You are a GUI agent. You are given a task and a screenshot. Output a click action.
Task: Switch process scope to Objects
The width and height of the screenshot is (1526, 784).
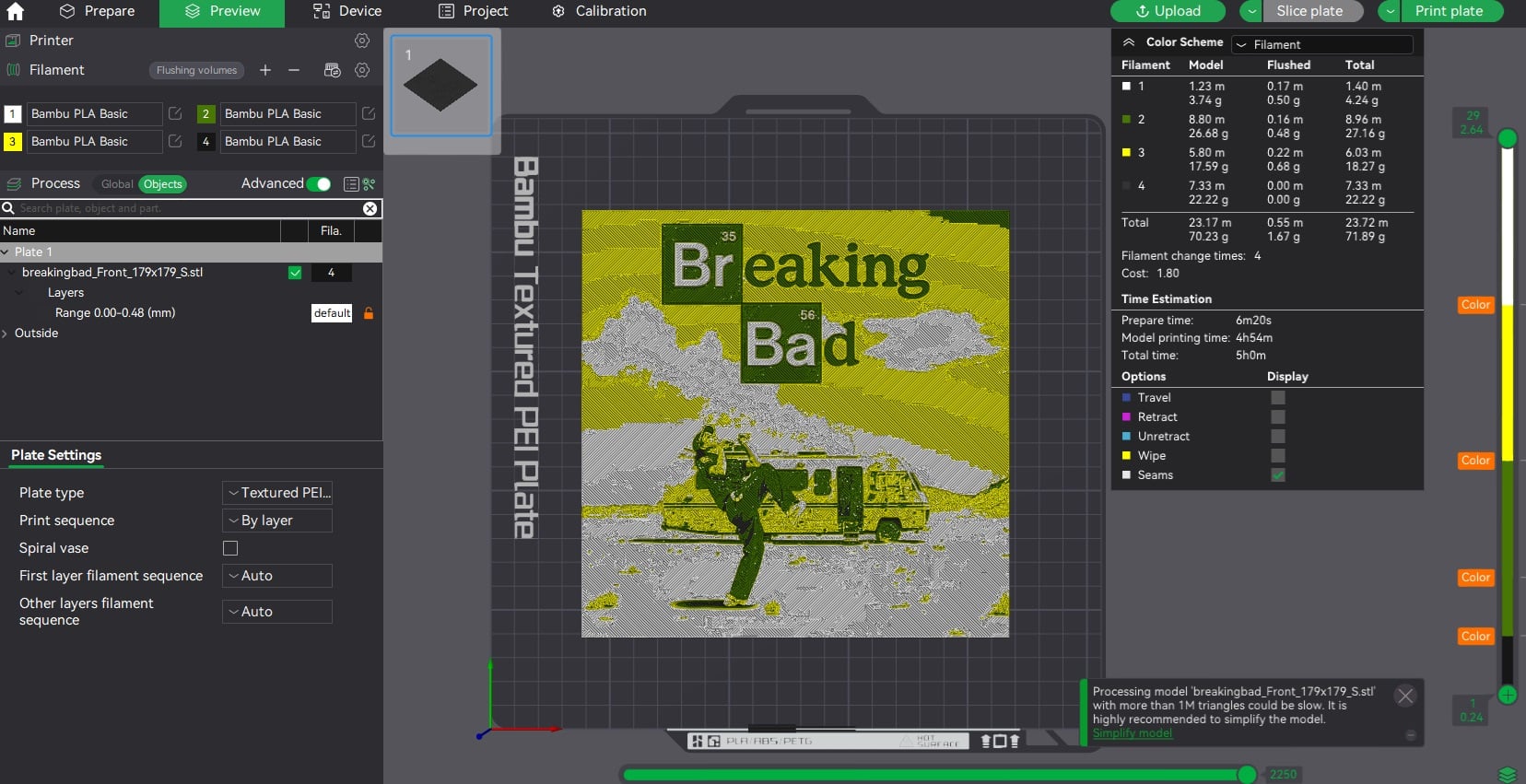pos(163,184)
